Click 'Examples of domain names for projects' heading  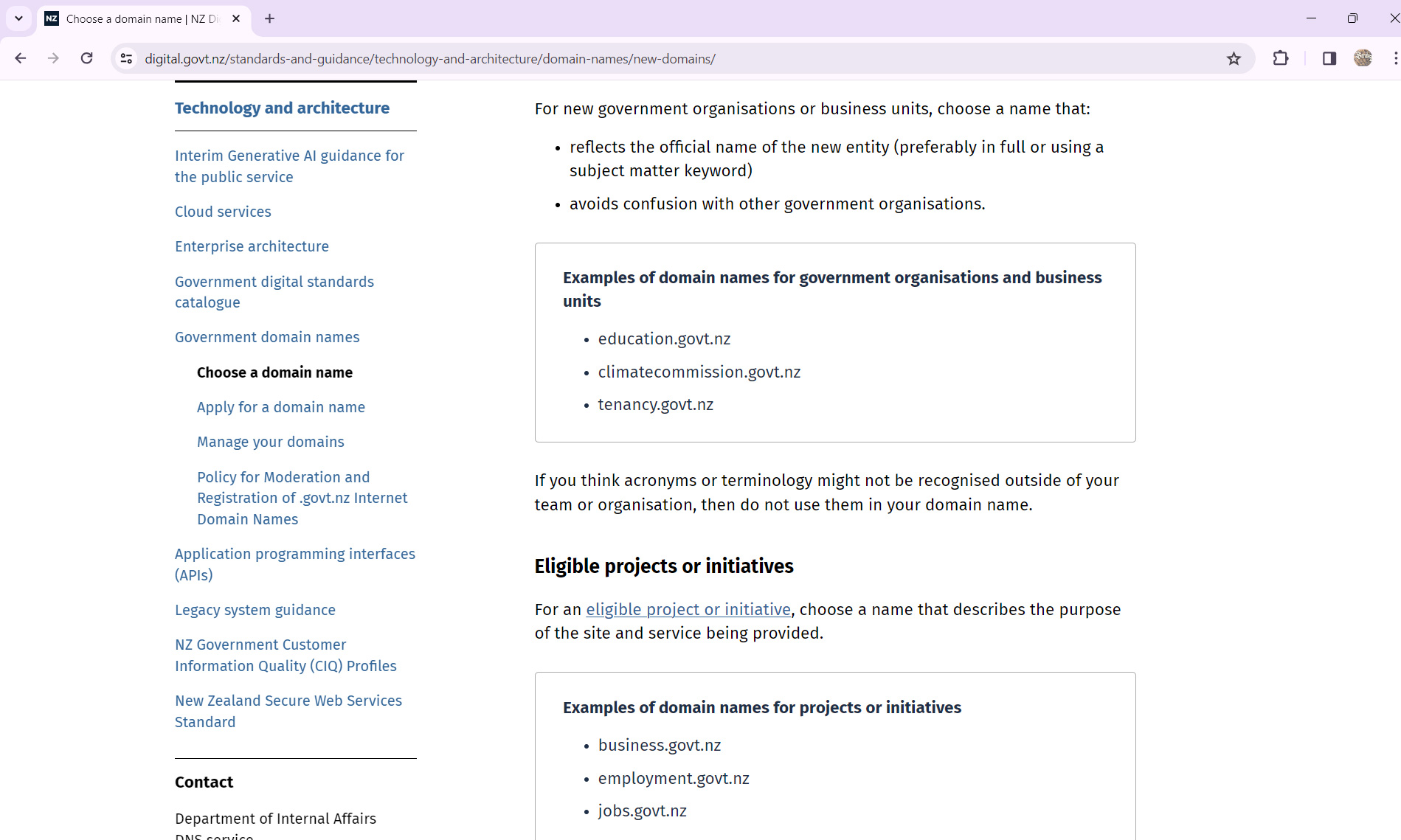pos(762,707)
